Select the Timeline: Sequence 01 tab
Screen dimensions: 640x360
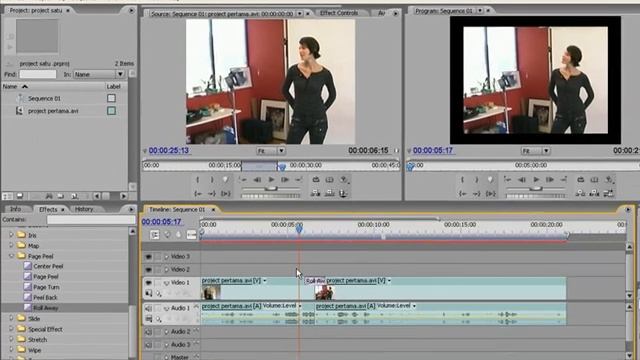(x=177, y=209)
